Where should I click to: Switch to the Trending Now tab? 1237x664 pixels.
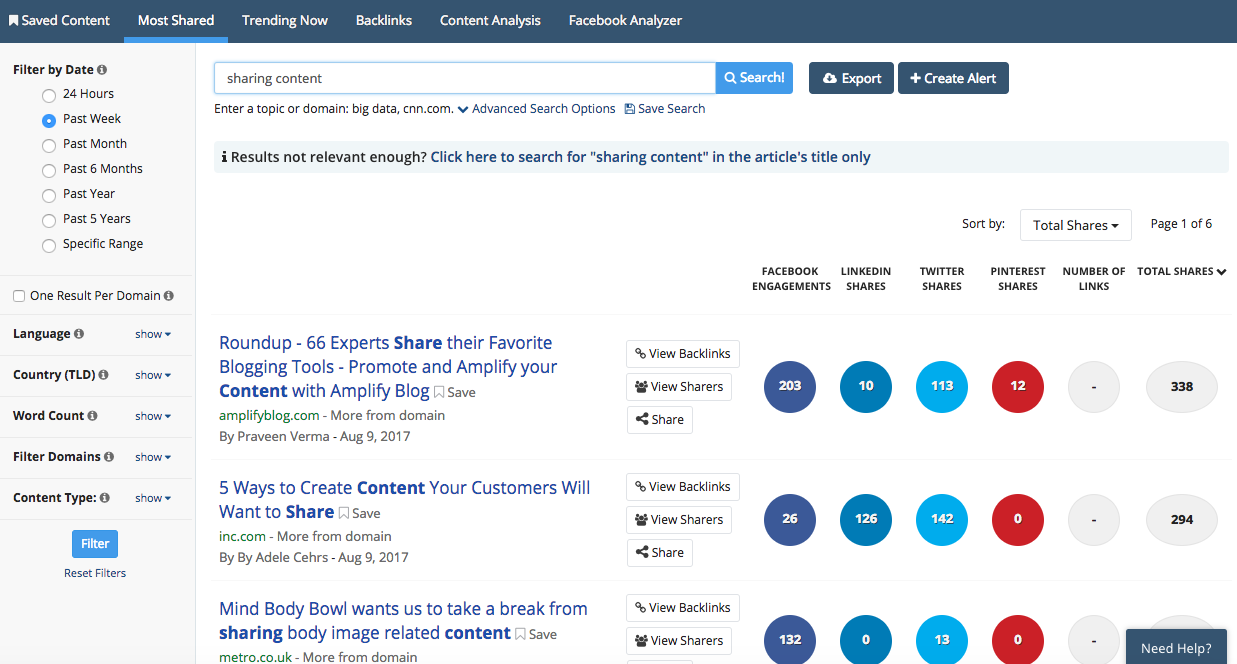click(x=285, y=20)
